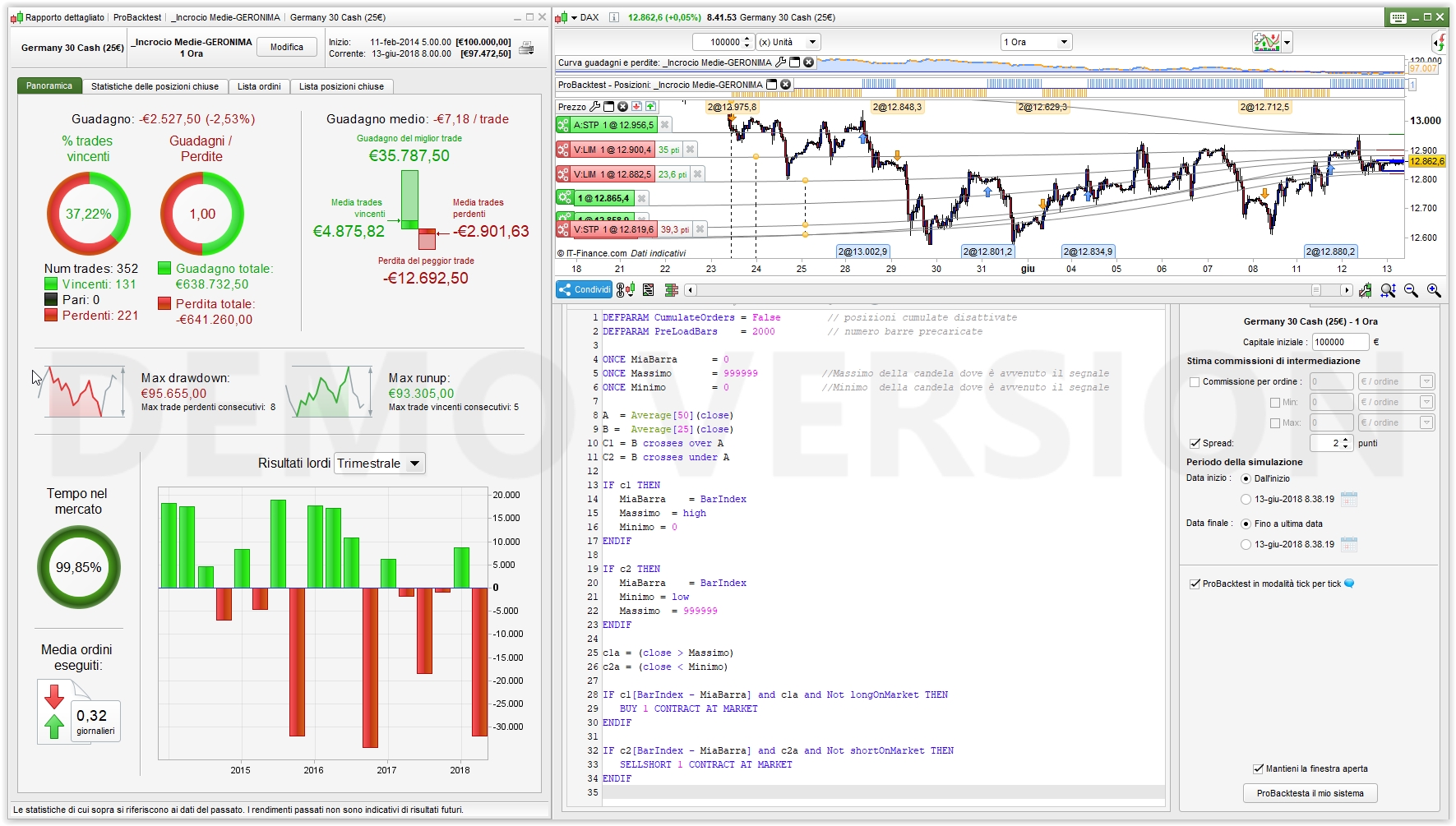Open the Max commission unit dropdown
Viewport: 1456px width, 826px height.
point(1396,422)
